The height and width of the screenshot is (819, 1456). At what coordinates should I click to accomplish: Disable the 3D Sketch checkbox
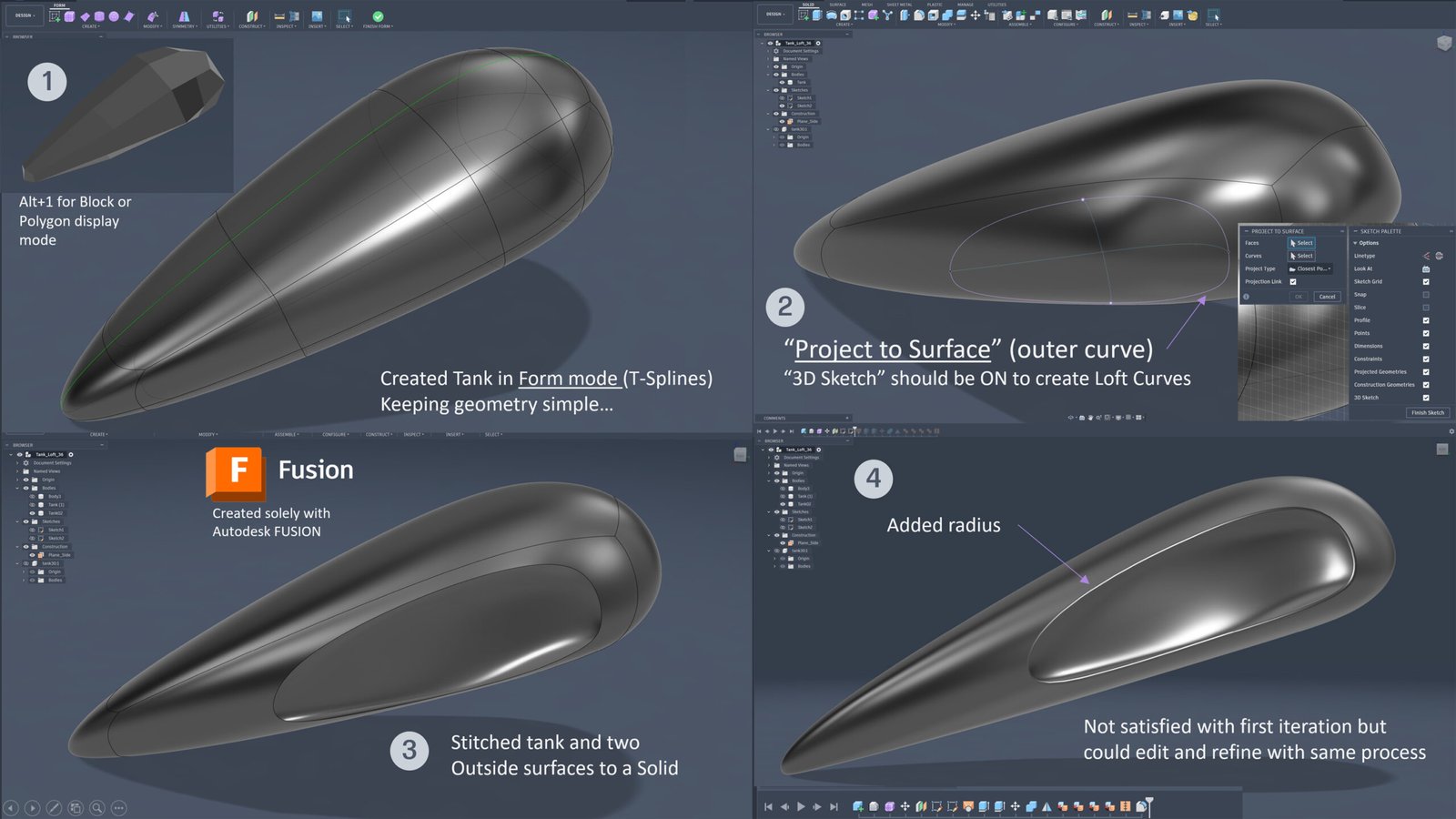1426,398
